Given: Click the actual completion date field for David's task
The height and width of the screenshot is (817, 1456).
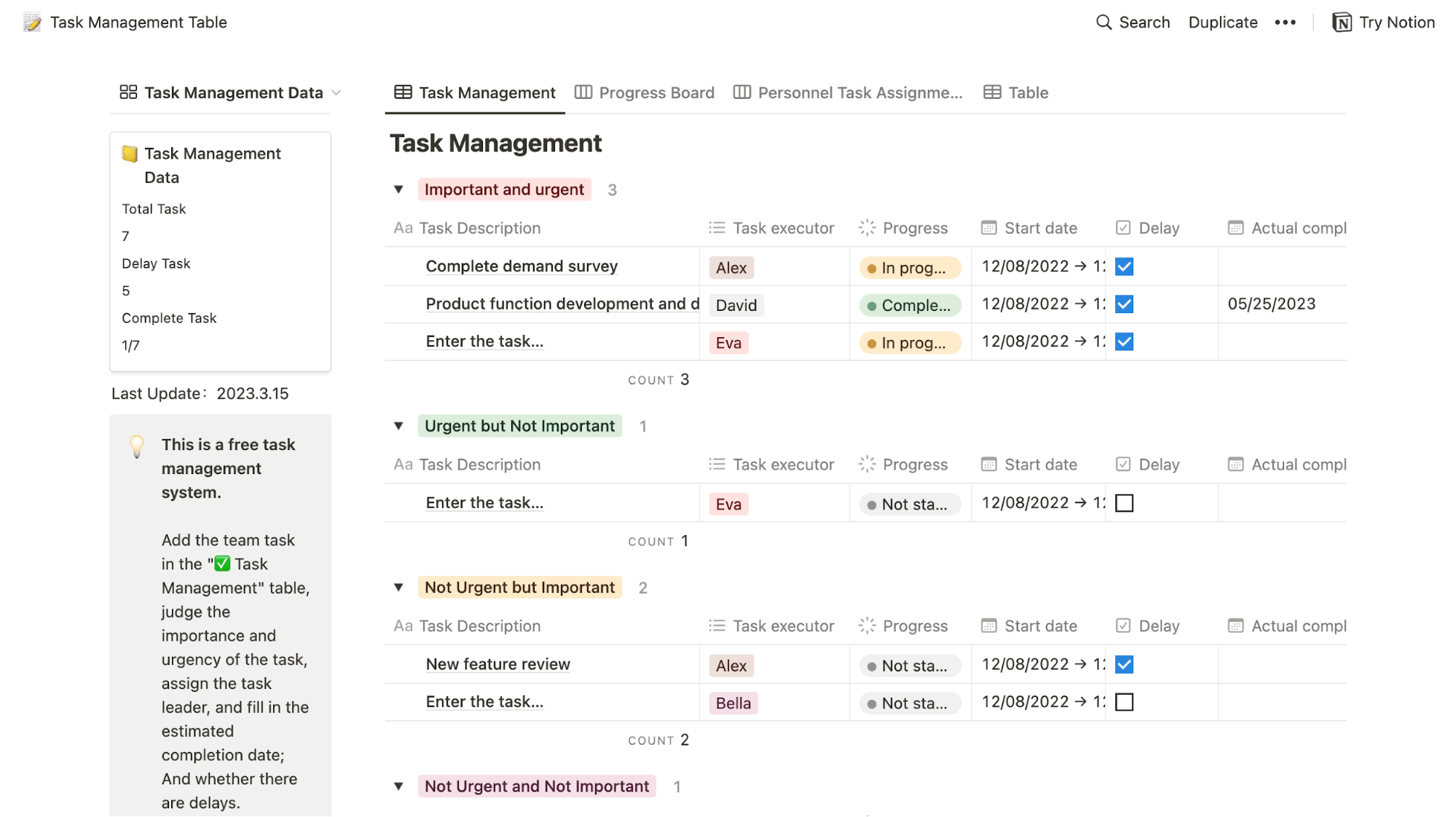Looking at the screenshot, I should point(1273,303).
